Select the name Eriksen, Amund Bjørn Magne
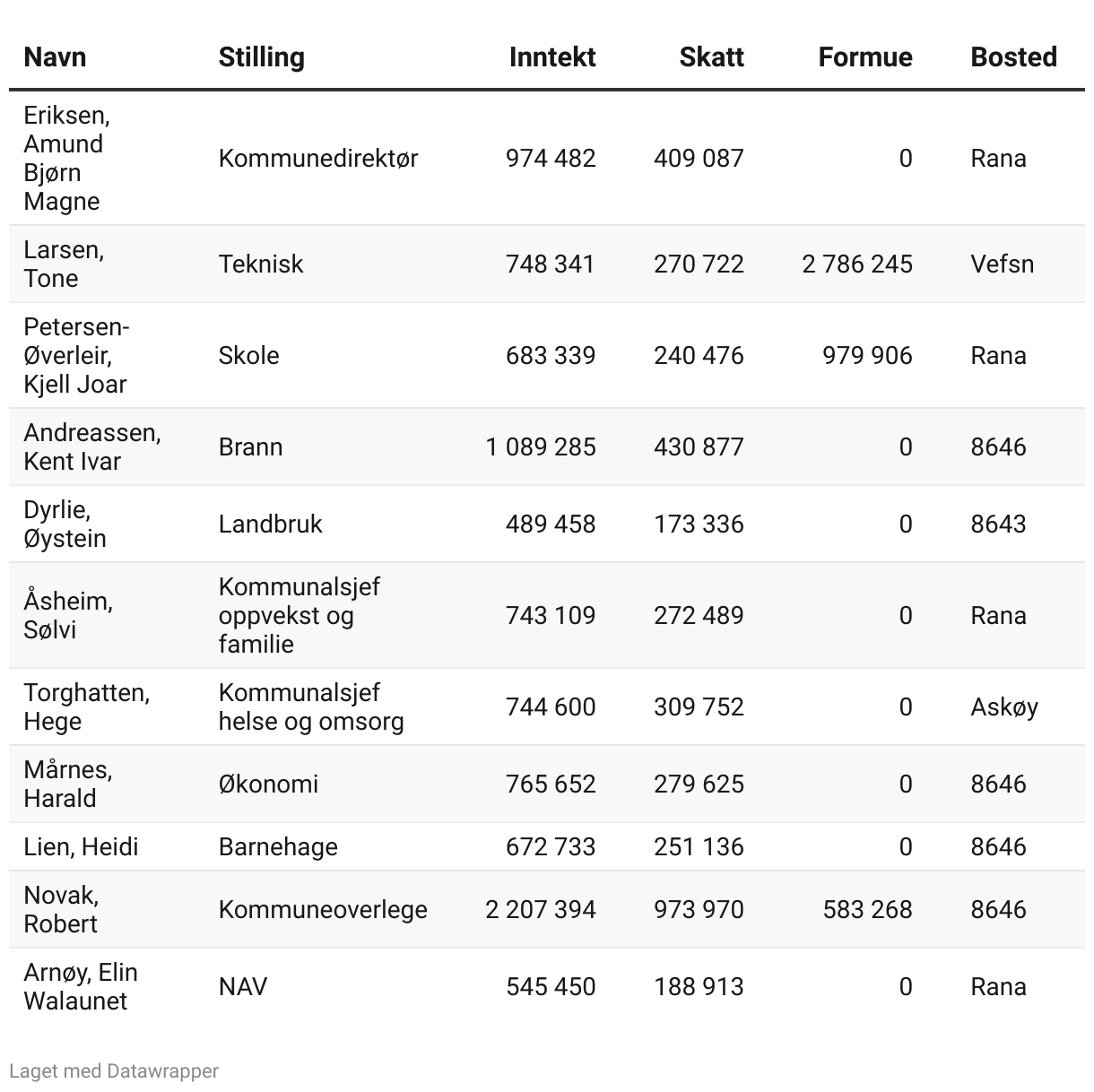 click(67, 159)
